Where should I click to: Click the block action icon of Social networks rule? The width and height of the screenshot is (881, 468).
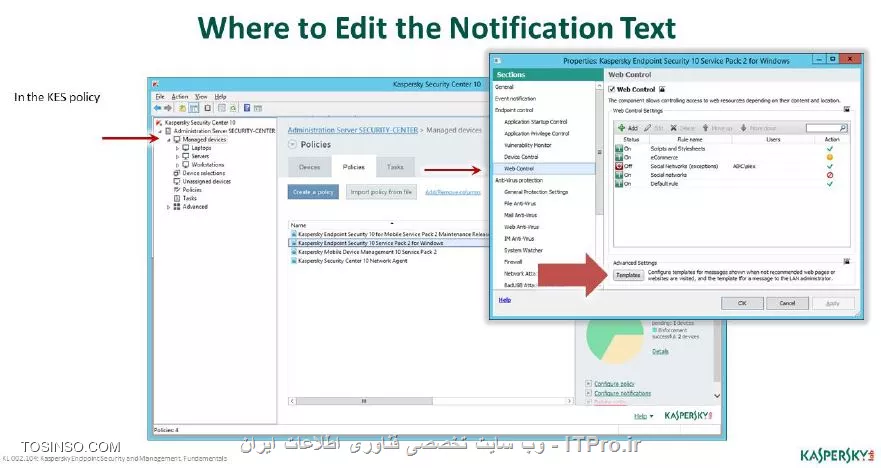click(x=829, y=175)
